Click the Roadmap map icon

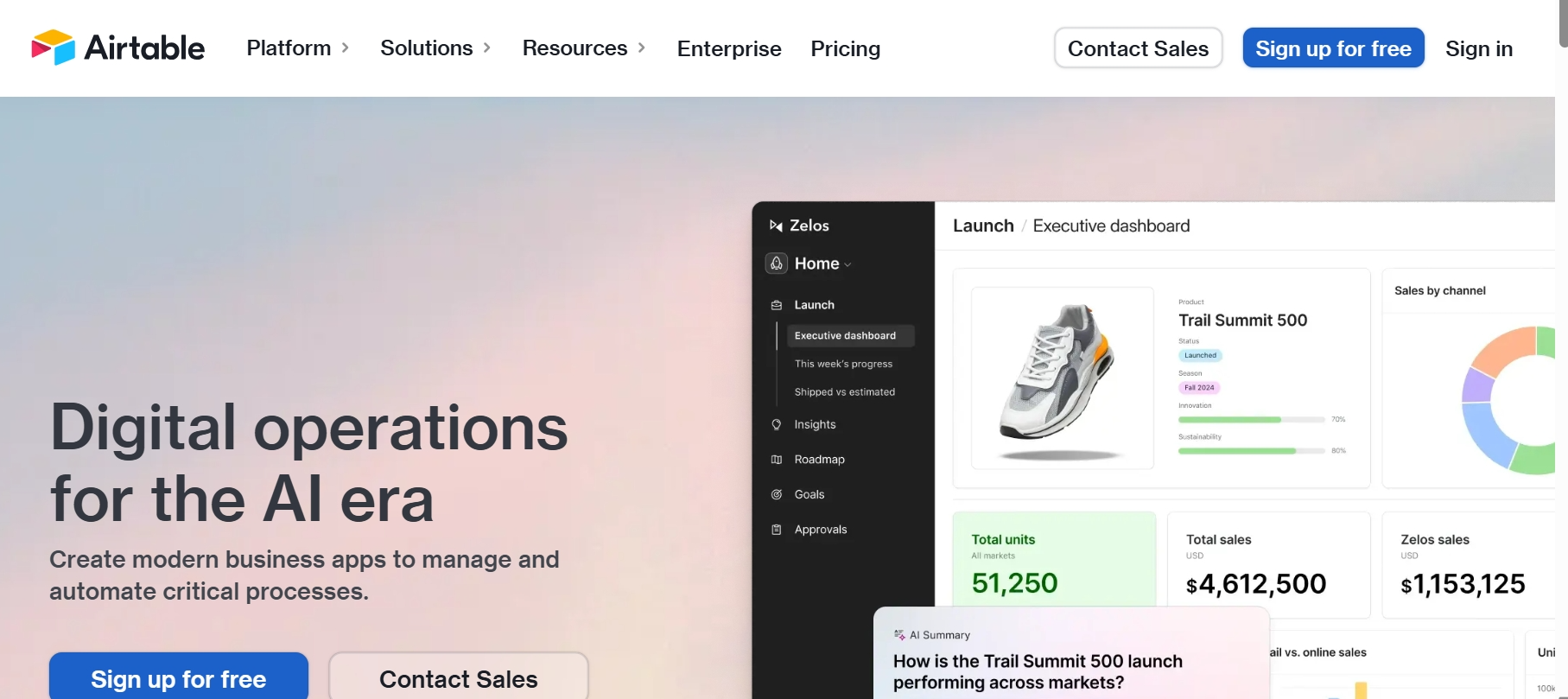click(777, 460)
